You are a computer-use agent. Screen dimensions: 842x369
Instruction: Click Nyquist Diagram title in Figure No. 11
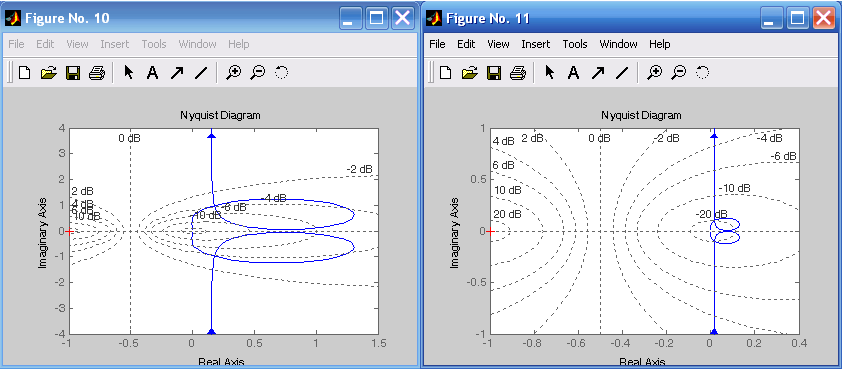[x=641, y=115]
